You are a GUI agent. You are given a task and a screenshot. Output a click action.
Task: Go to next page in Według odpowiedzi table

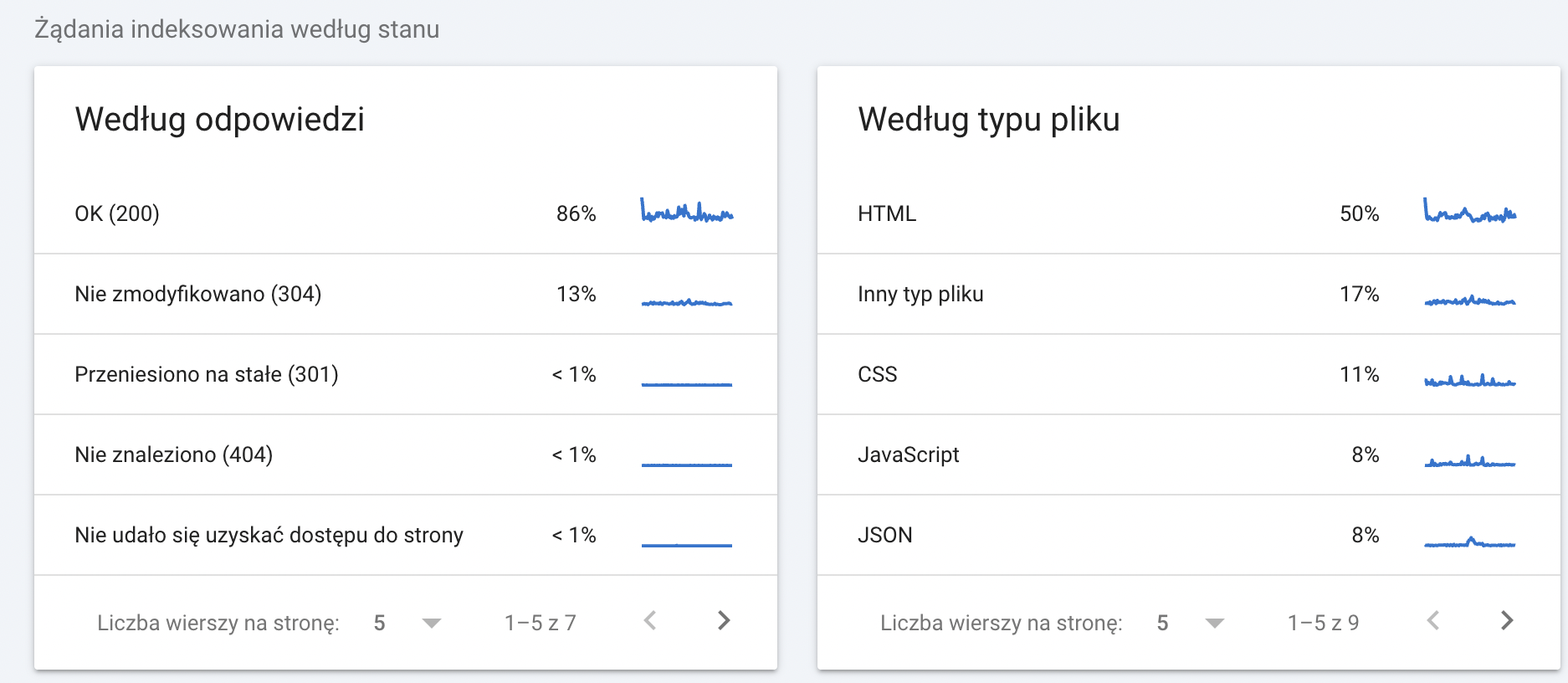click(x=724, y=621)
